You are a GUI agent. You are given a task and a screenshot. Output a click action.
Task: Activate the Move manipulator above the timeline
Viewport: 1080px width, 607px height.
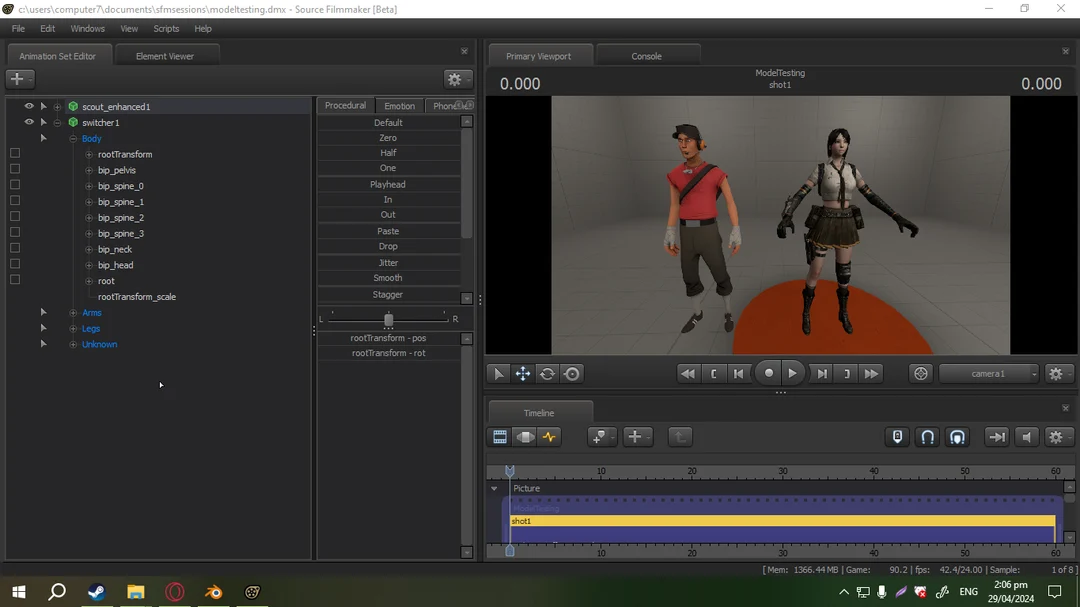tap(523, 373)
